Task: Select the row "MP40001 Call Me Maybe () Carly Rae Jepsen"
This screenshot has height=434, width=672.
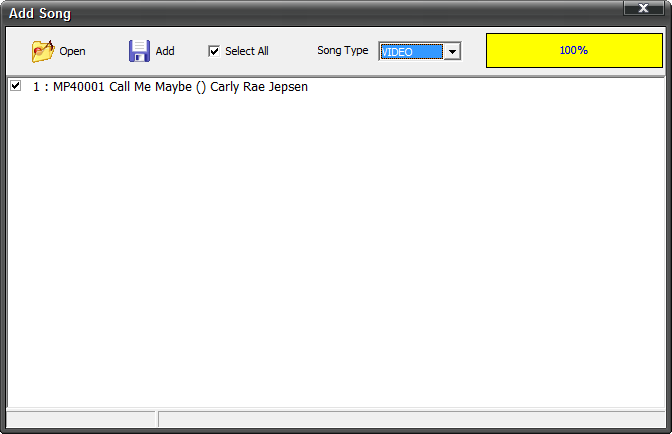Action: coord(336,87)
